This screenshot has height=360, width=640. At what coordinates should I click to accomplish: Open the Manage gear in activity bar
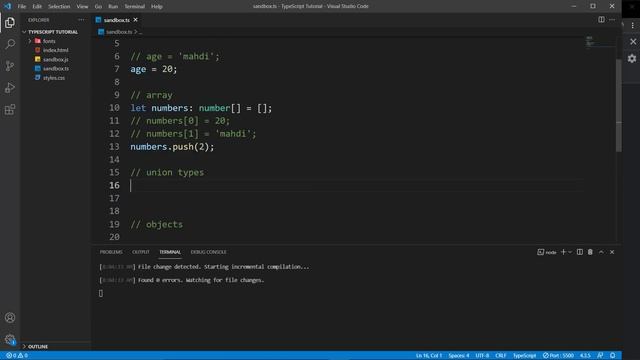point(10,339)
